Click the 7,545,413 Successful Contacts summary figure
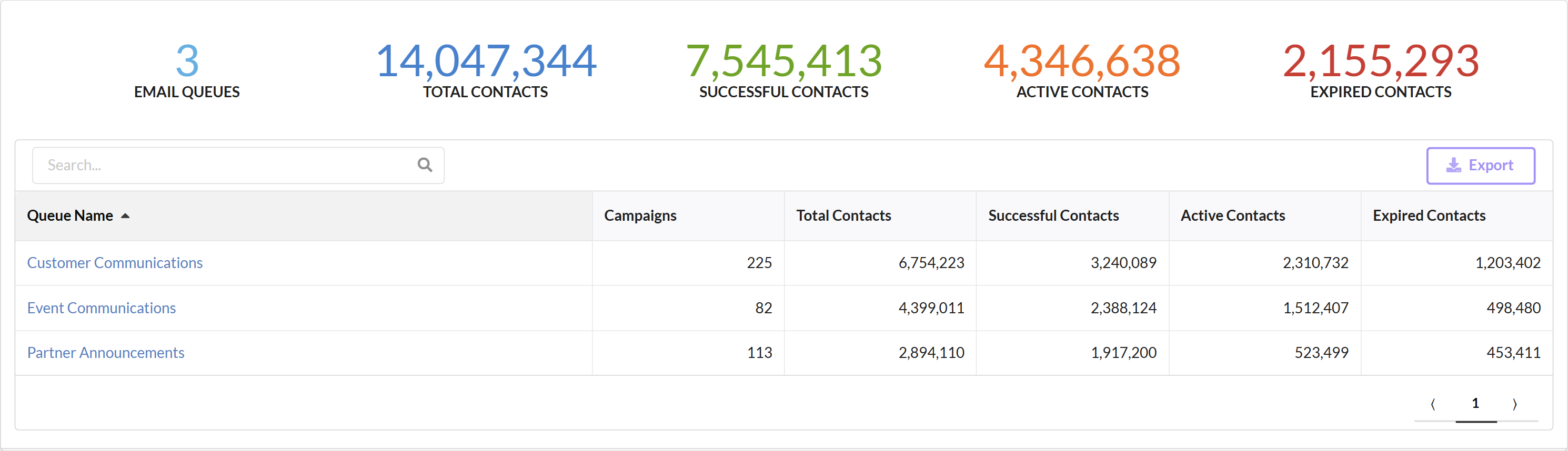The image size is (1568, 451). pos(783,61)
